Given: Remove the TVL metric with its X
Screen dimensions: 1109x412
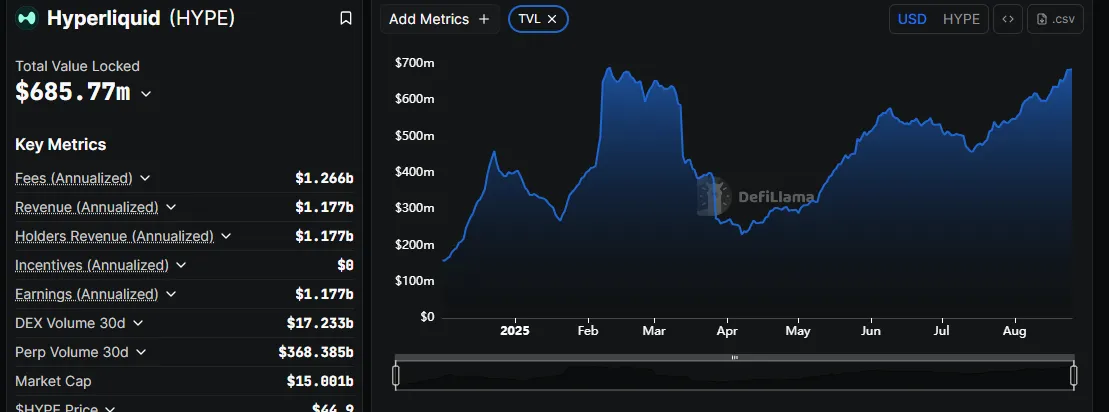Looking at the screenshot, I should coord(552,19).
